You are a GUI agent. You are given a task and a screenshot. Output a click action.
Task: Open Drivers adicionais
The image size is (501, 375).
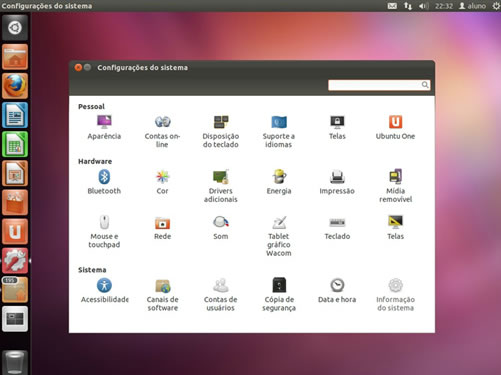(221, 186)
